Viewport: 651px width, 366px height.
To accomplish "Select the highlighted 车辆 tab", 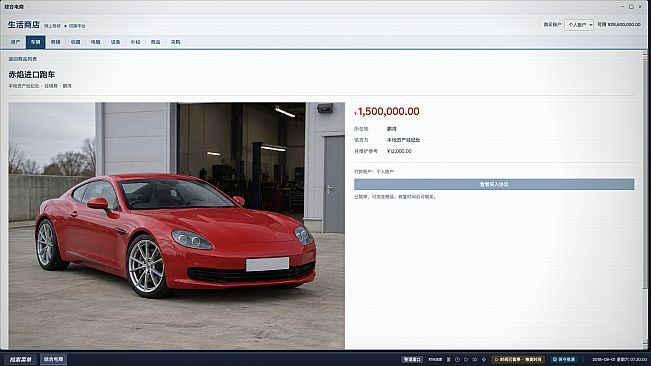I will tap(35, 42).
